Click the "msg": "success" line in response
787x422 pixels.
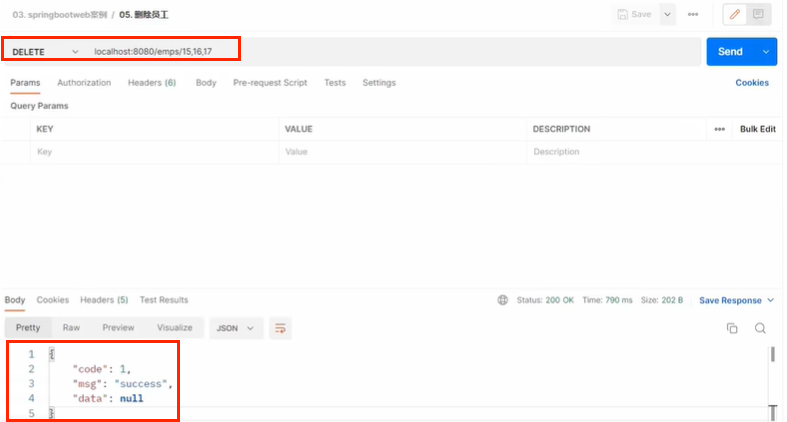[122, 384]
